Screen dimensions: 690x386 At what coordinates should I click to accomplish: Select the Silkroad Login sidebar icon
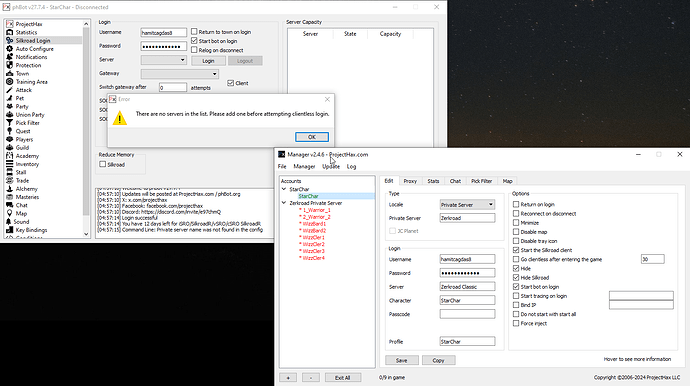(x=10, y=40)
